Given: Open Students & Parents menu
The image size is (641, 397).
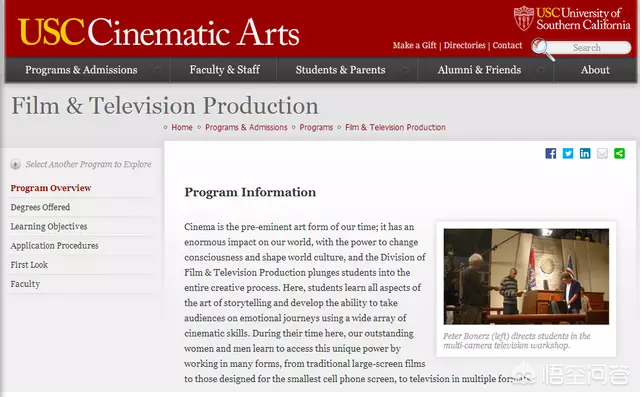Looking at the screenshot, I should pyautogui.click(x=341, y=70).
